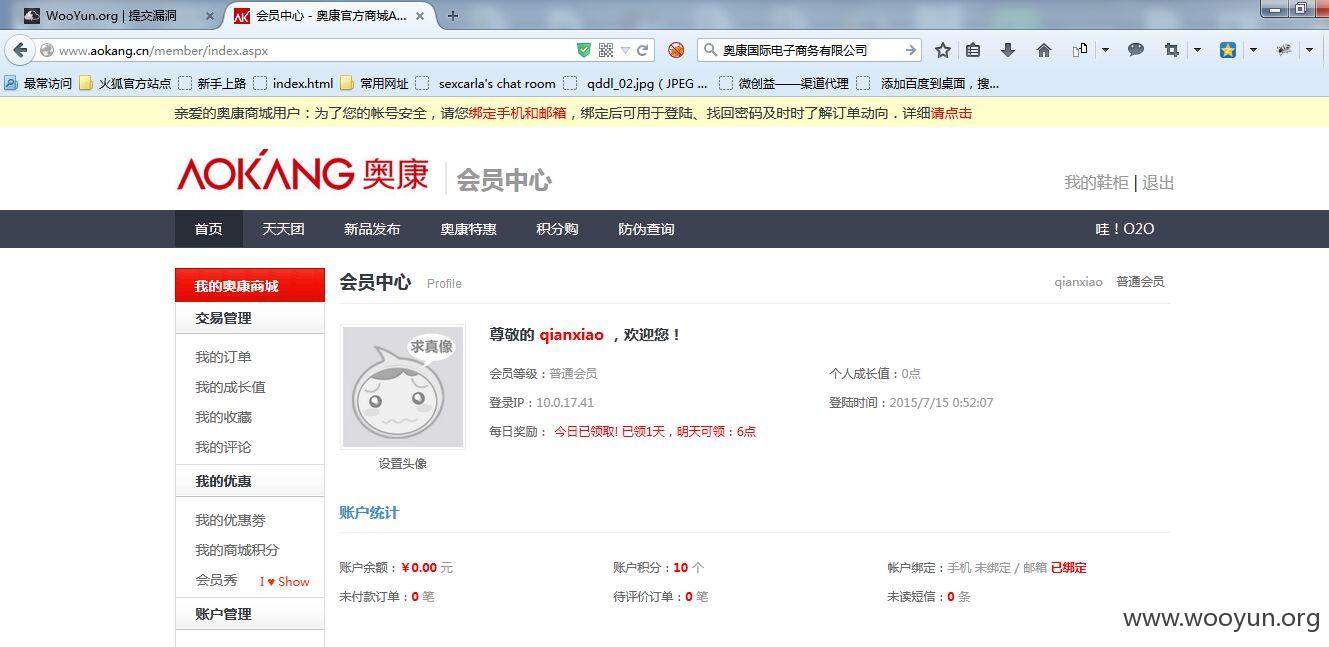The width and height of the screenshot is (1329, 647).
Task: Open dropdown beside blue star extension icon
Action: tap(1253, 50)
